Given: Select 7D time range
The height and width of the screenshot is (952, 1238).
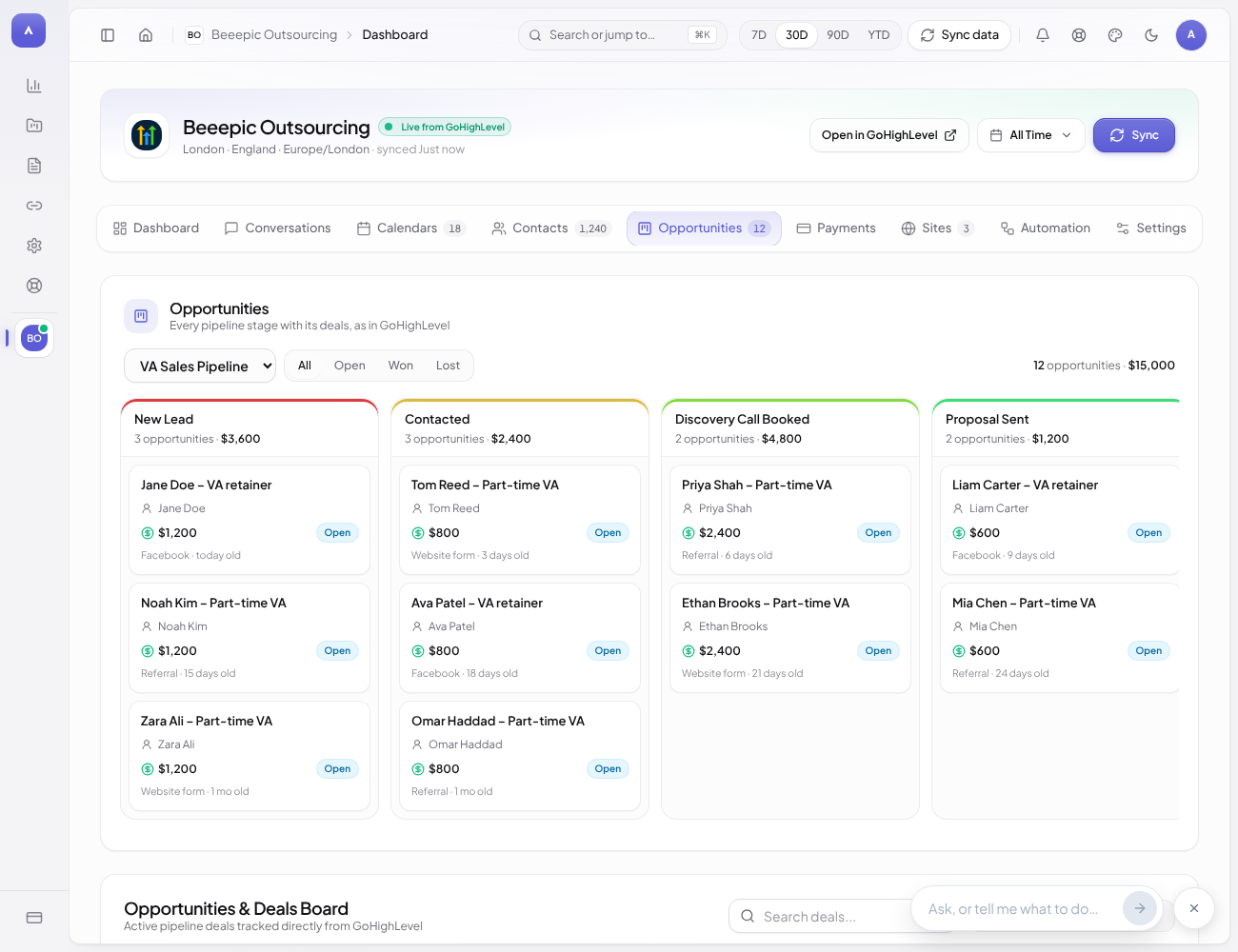Looking at the screenshot, I should coord(759,35).
